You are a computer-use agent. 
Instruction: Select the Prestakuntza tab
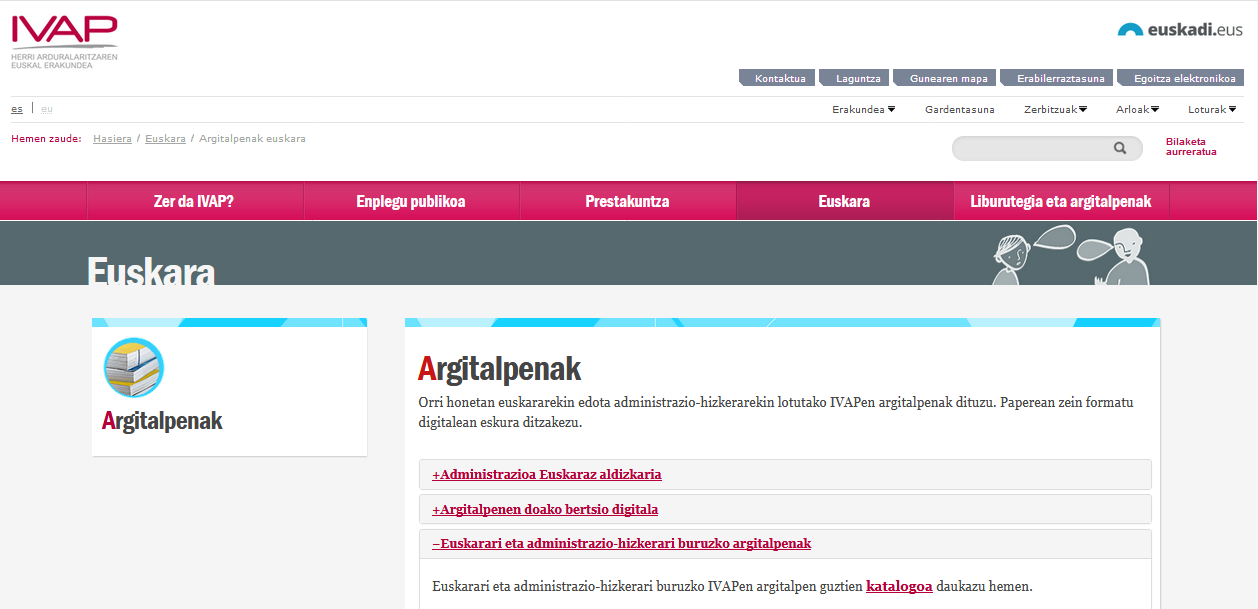click(627, 202)
